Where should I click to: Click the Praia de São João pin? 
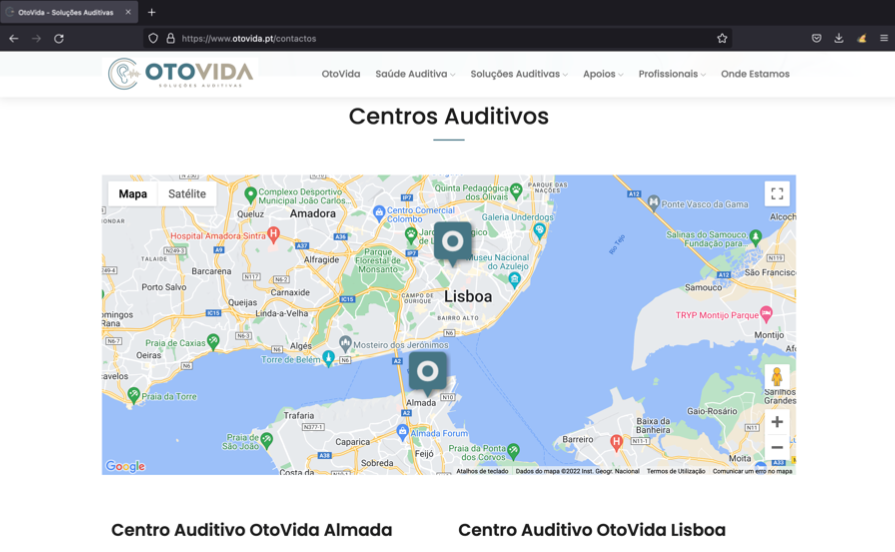pyautogui.click(x=267, y=440)
